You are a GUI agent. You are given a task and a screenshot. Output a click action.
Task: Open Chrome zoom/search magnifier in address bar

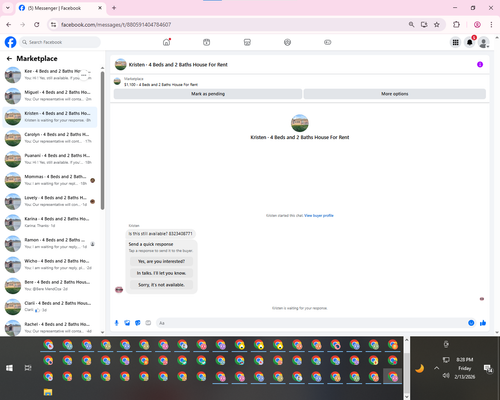(412, 25)
